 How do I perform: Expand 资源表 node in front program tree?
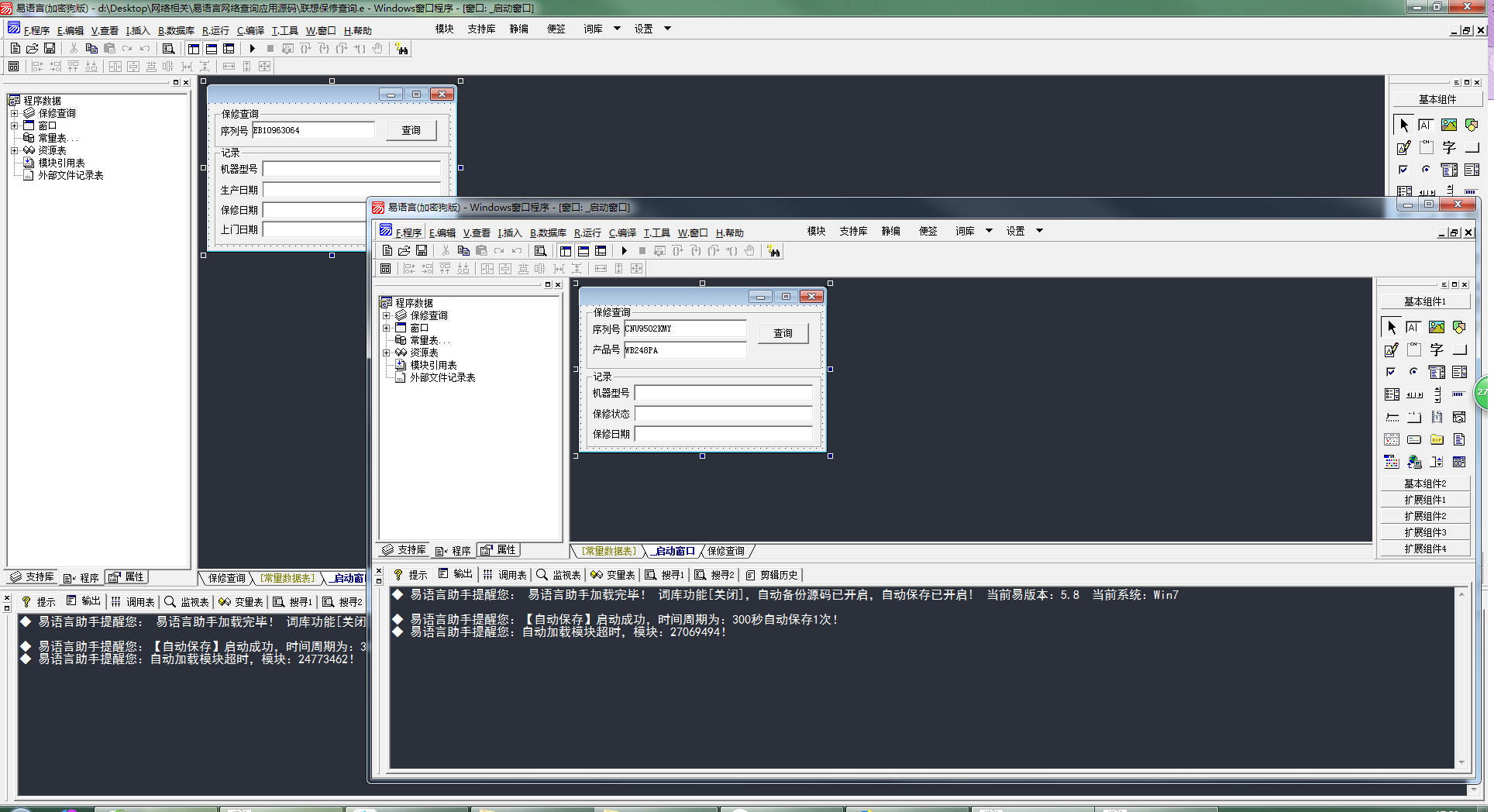[387, 353]
